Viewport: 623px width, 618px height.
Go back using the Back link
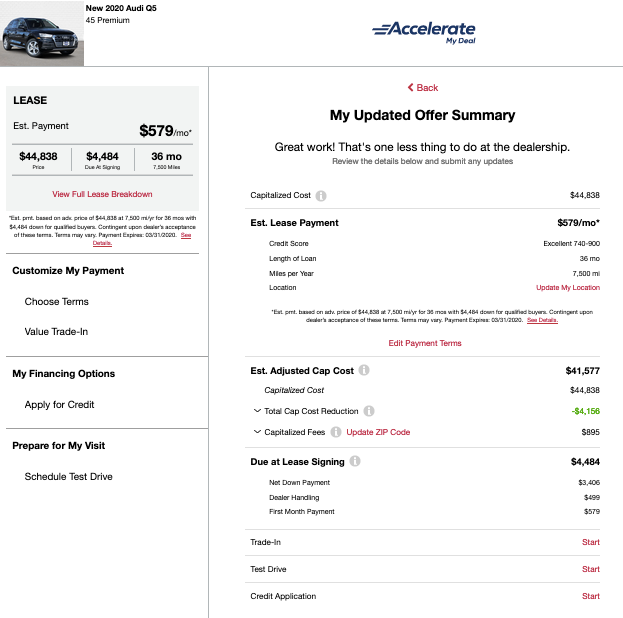422,88
